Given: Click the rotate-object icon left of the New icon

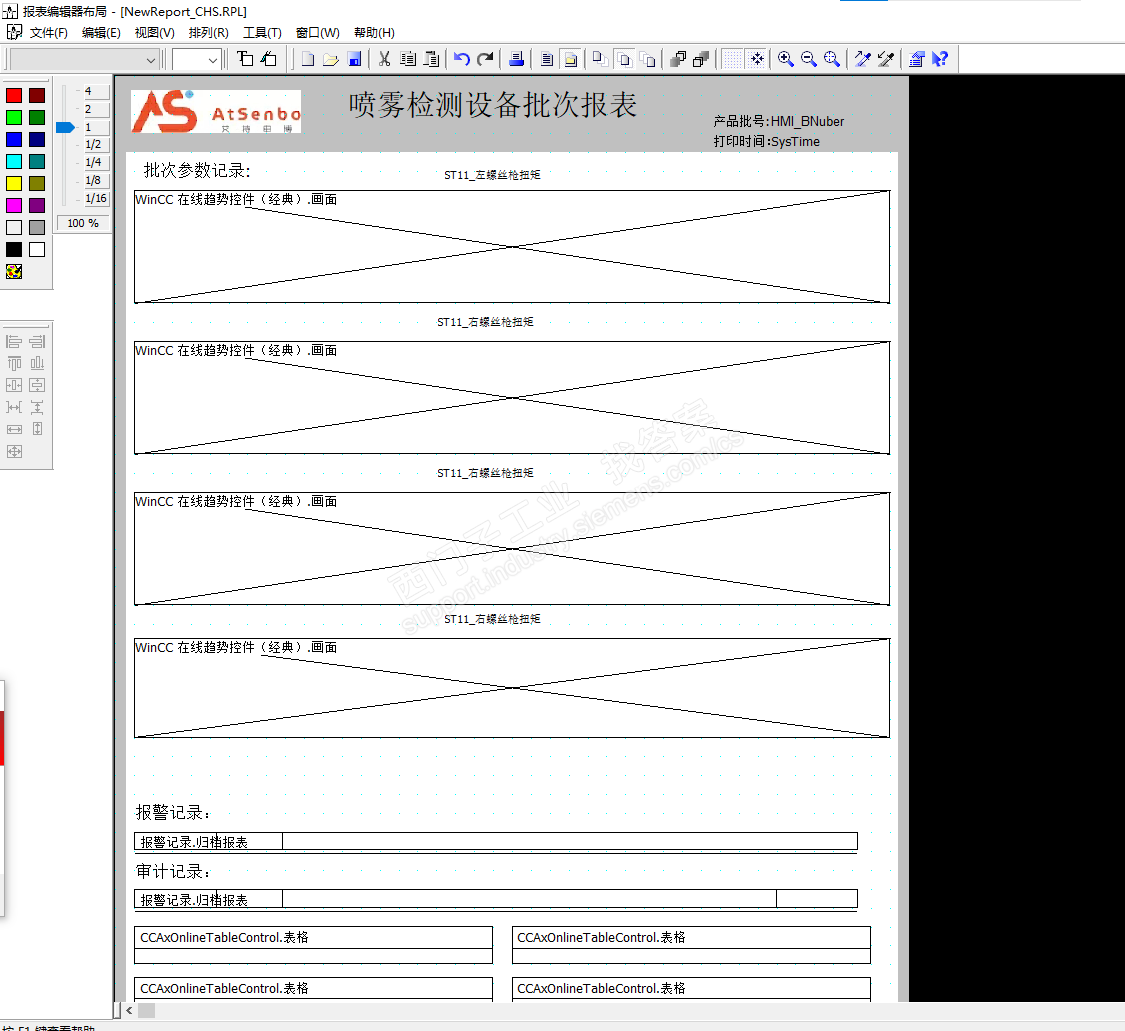Looking at the screenshot, I should pos(269,59).
